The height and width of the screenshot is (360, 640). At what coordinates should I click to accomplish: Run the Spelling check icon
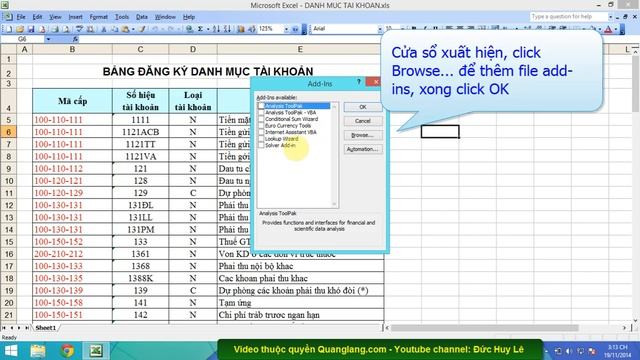[79, 29]
